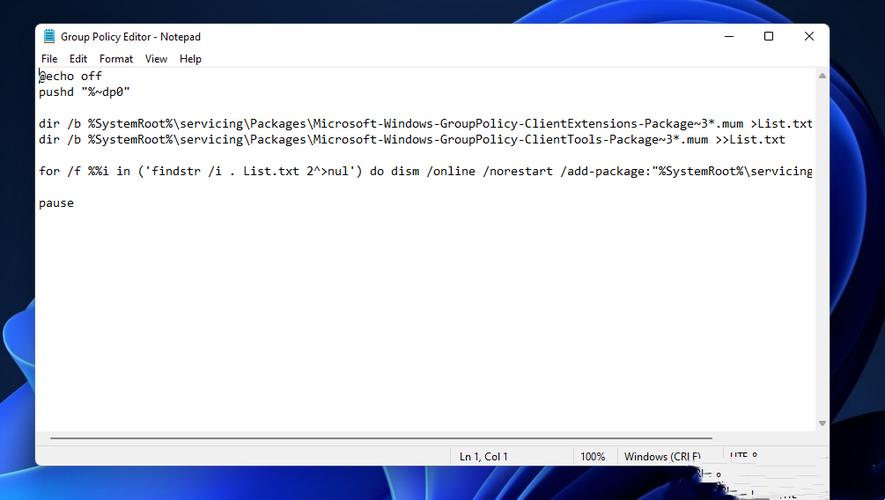The height and width of the screenshot is (500, 885).
Task: Click 'dism /online' in the for command
Action: pos(433,171)
